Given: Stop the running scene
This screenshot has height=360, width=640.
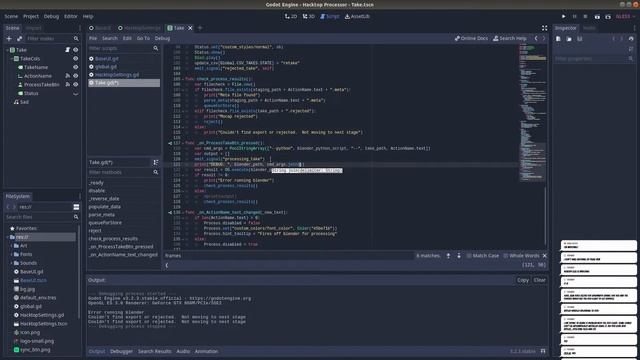Looking at the screenshot, I should [585, 16].
